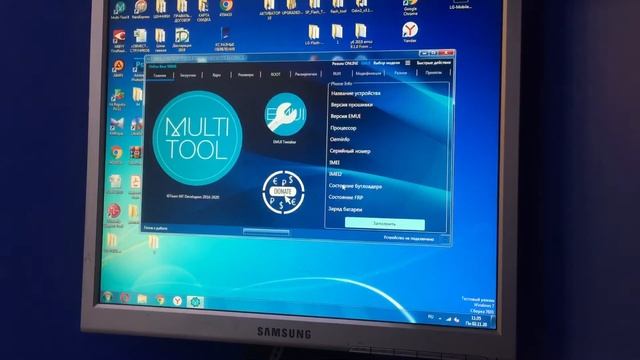Click the IMEI2 row
Screen dimensions: 640x360
[336, 174]
